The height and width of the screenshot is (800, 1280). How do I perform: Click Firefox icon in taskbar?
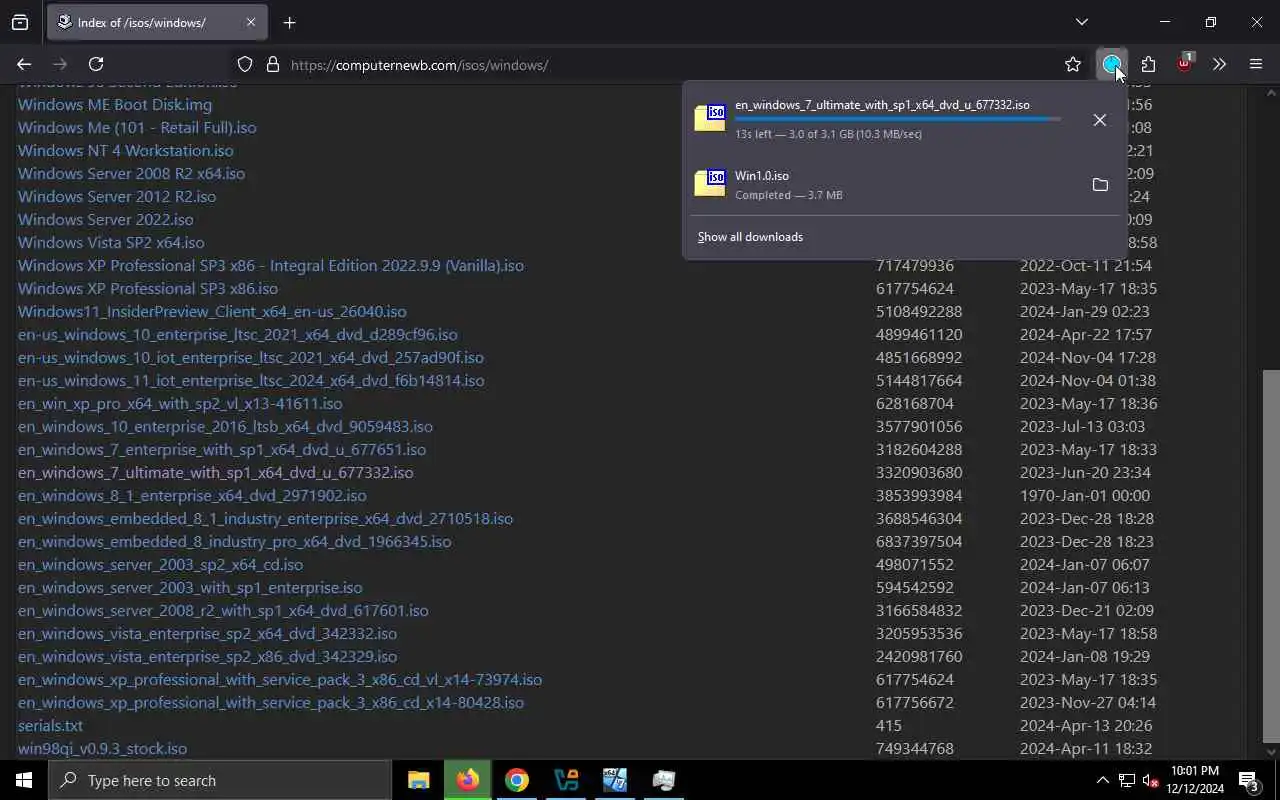[468, 780]
